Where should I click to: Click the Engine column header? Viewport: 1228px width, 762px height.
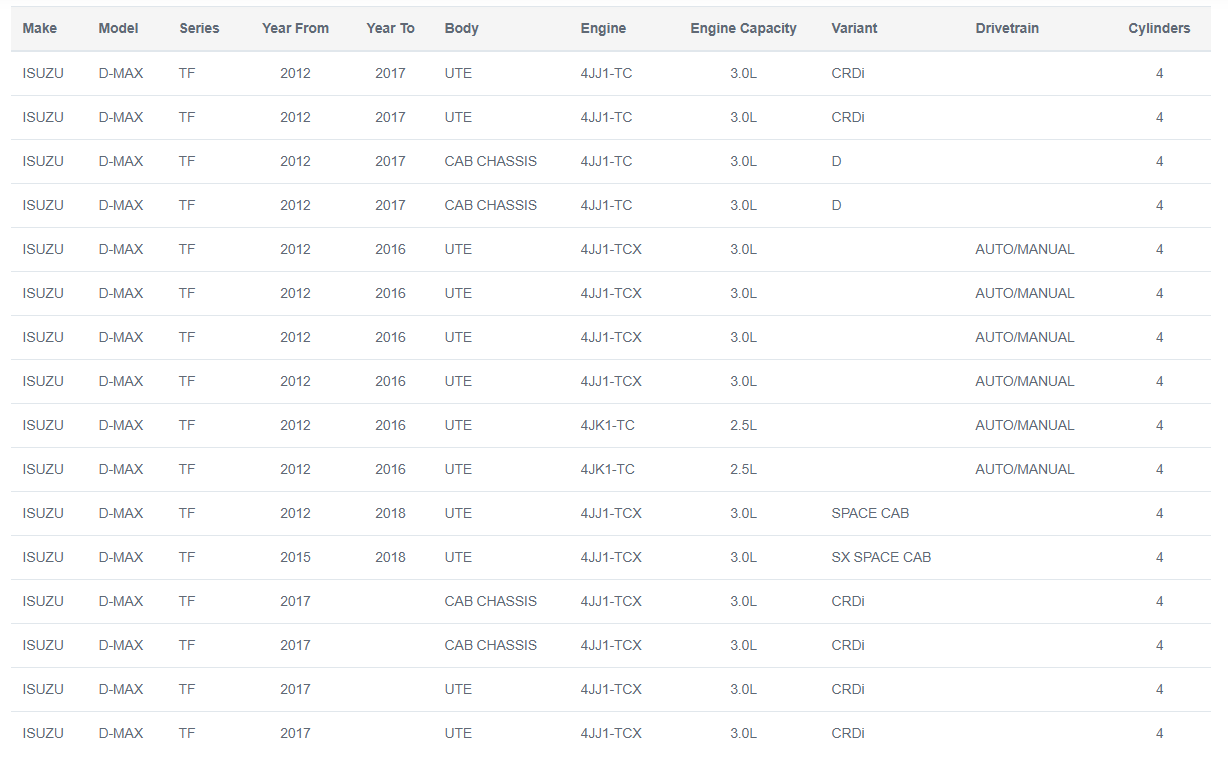click(603, 28)
